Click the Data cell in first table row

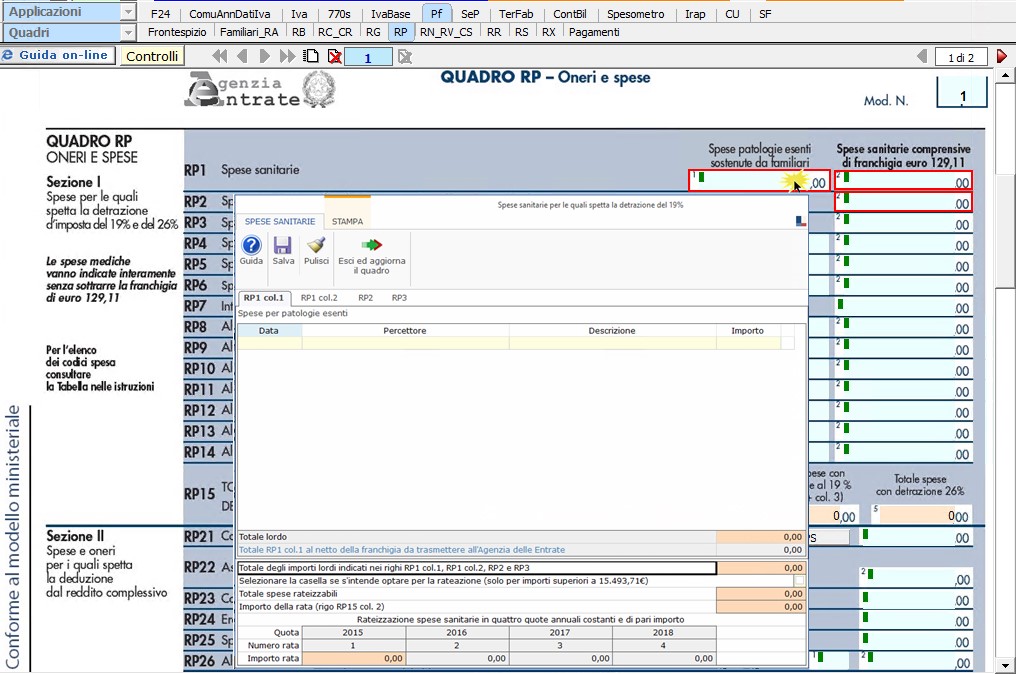(x=270, y=343)
